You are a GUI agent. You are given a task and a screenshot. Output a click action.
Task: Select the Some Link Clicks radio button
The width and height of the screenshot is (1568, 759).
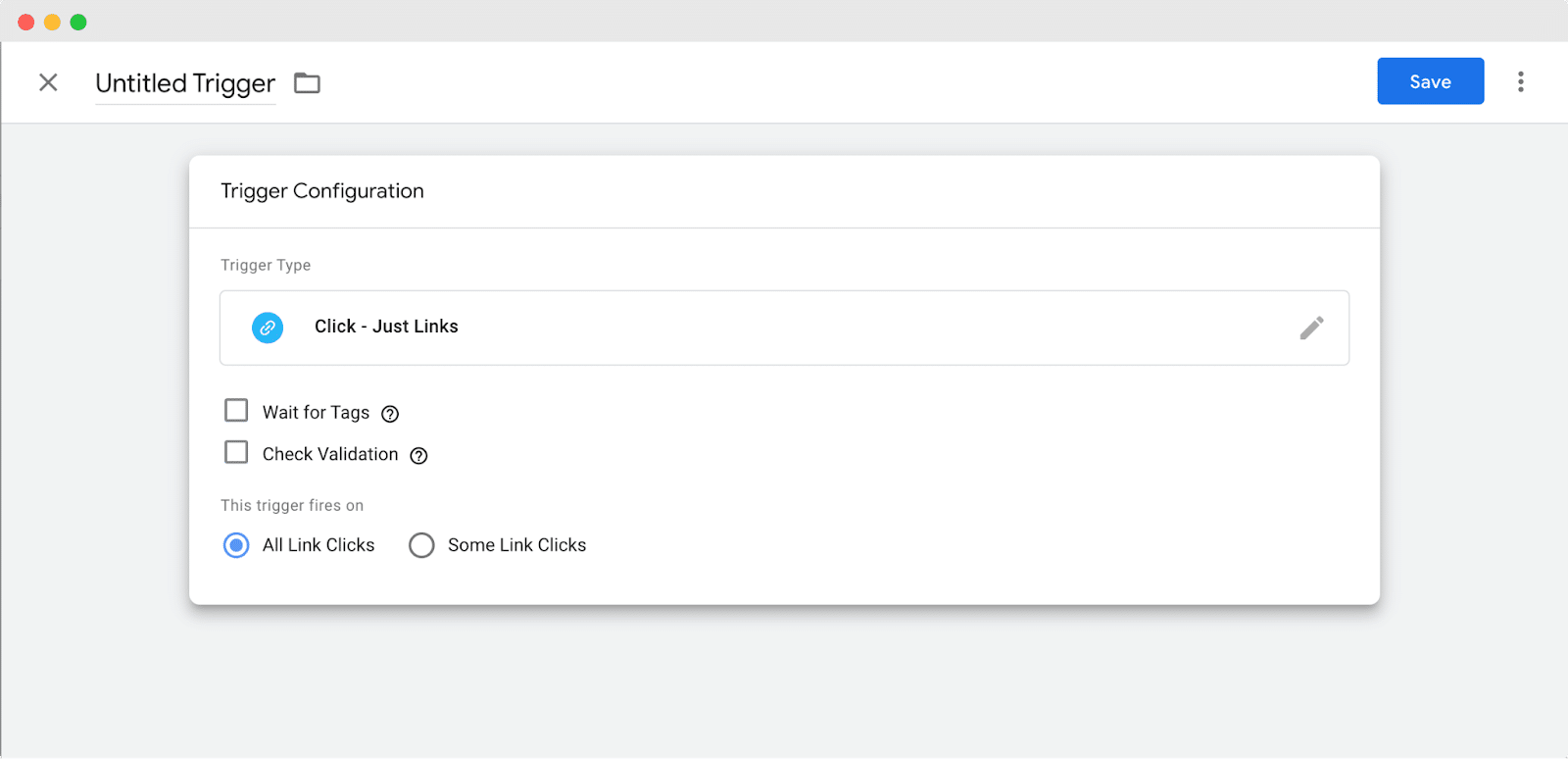[421, 545]
